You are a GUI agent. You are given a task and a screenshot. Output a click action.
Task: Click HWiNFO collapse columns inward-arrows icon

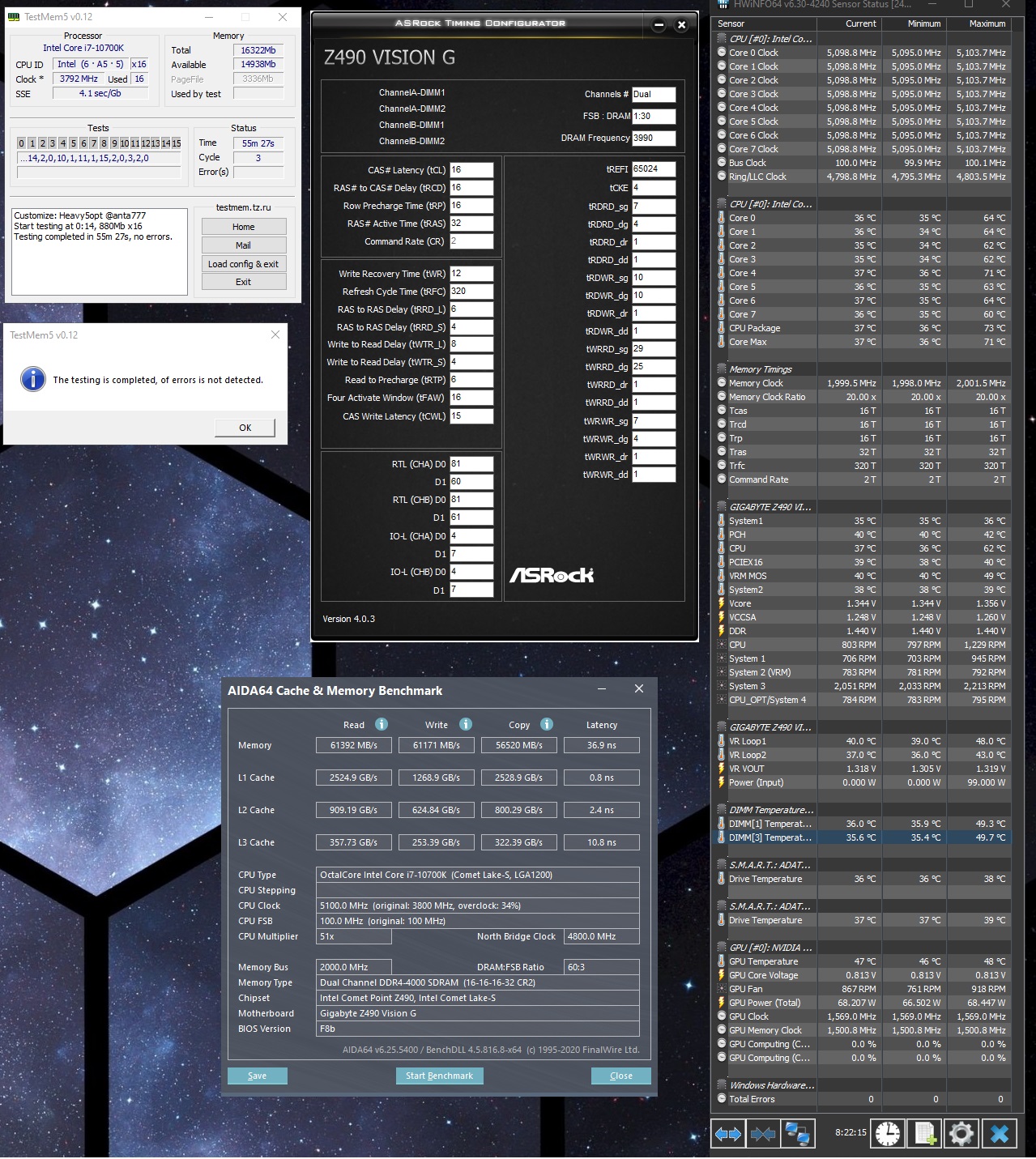(762, 1134)
